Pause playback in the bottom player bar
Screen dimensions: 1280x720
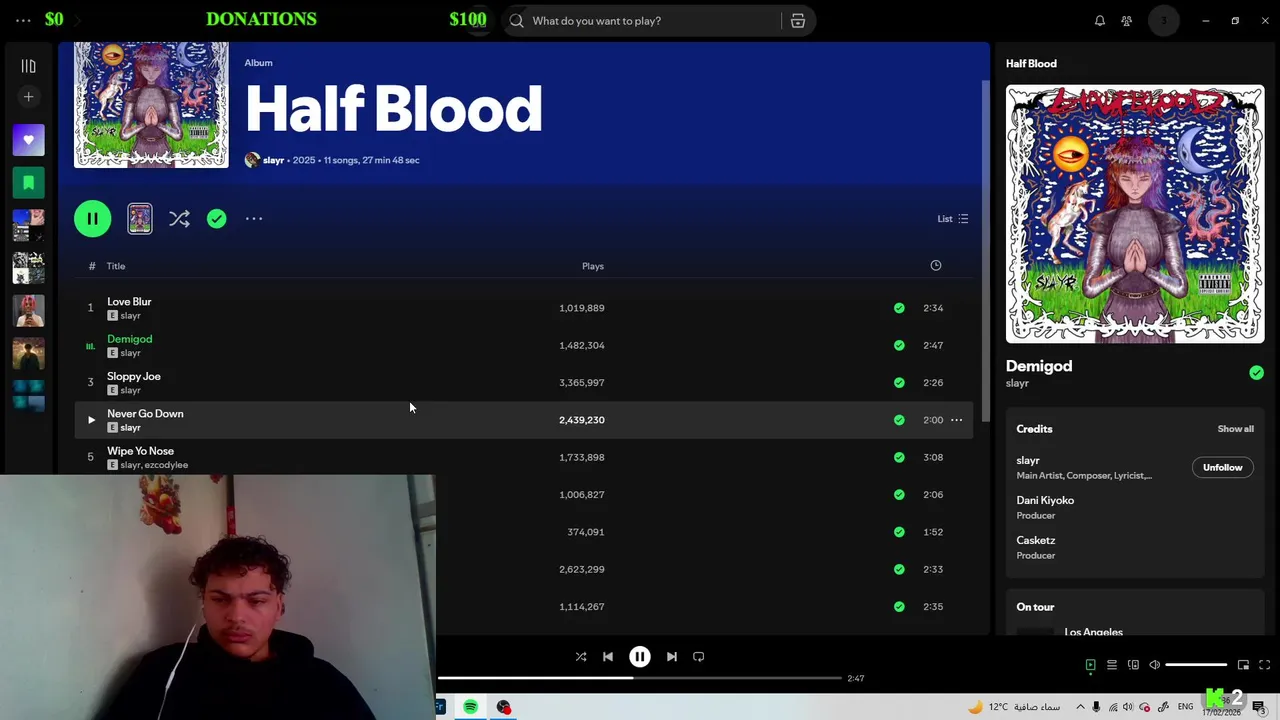point(640,657)
